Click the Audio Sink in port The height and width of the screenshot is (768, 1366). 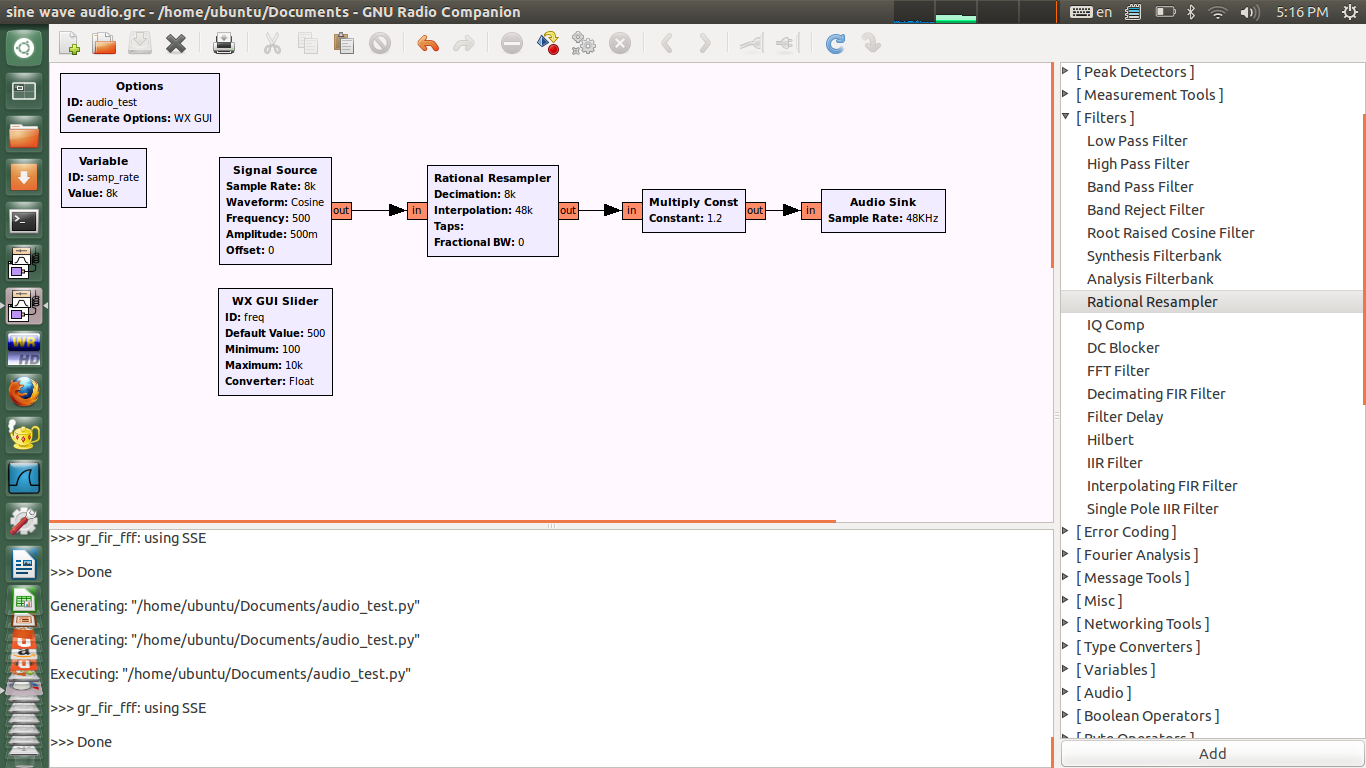point(811,210)
